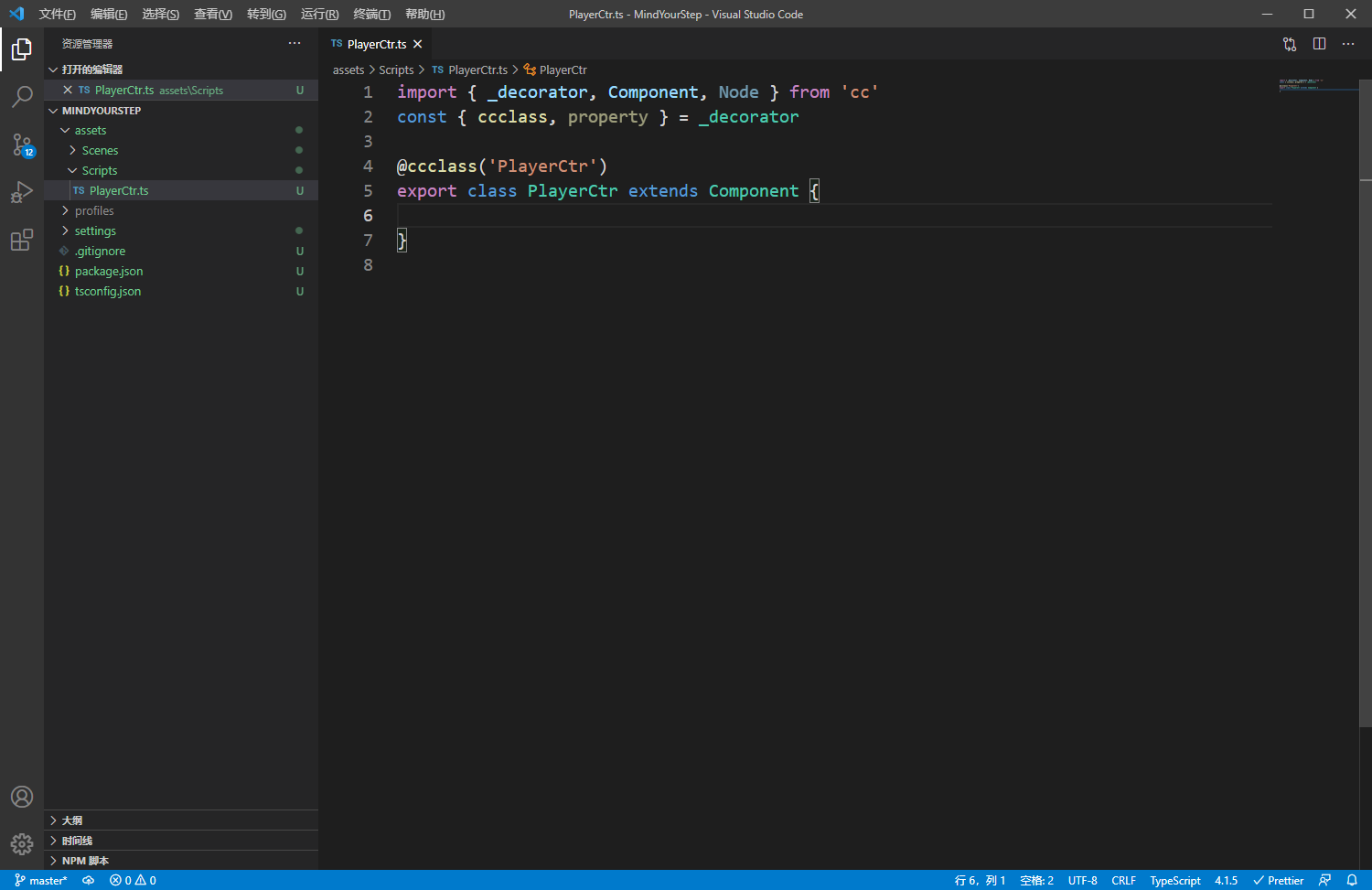Click the code minimap preview
1372x890 pixels.
1318,84
